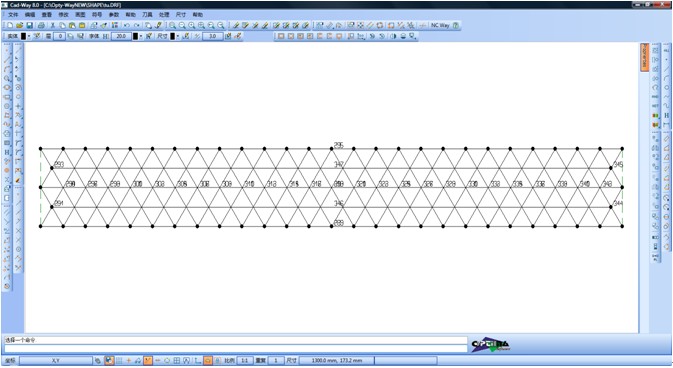Click the black entity color swatch

pos(24,36)
